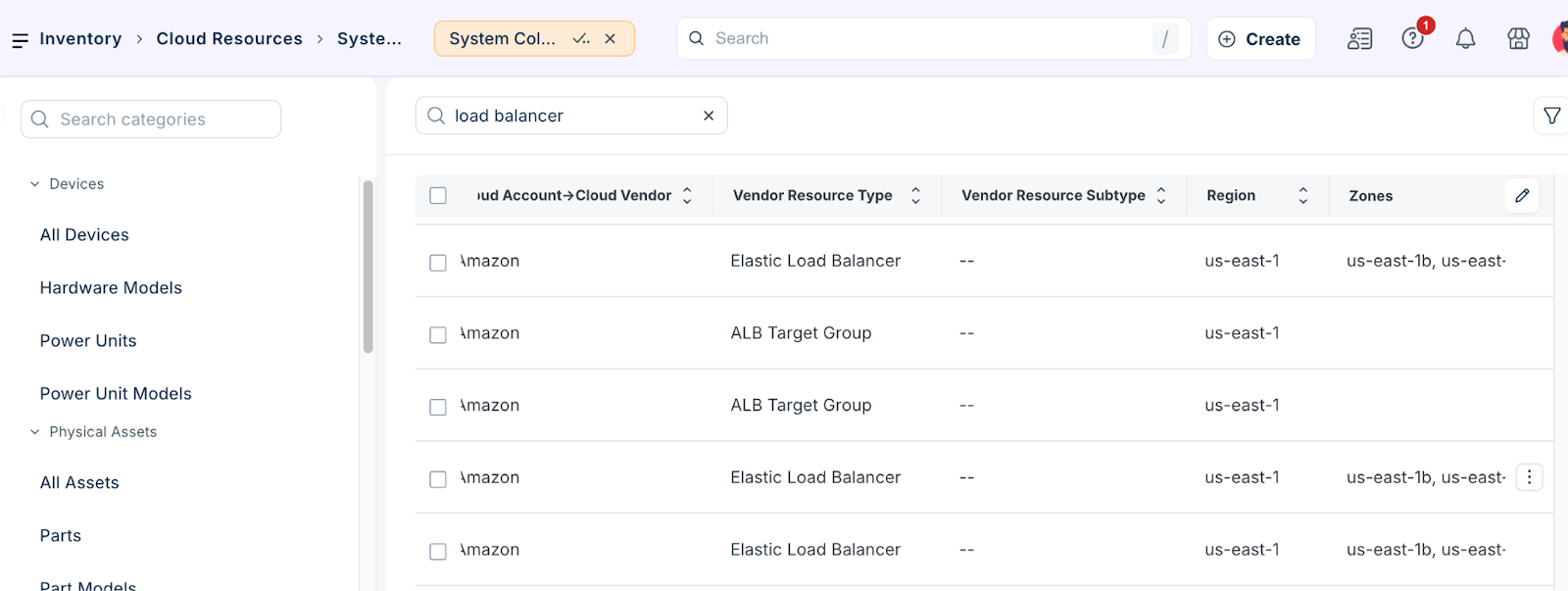The width and height of the screenshot is (1568, 591).
Task: Open the table filter funnel icon
Action: pyautogui.click(x=1551, y=116)
